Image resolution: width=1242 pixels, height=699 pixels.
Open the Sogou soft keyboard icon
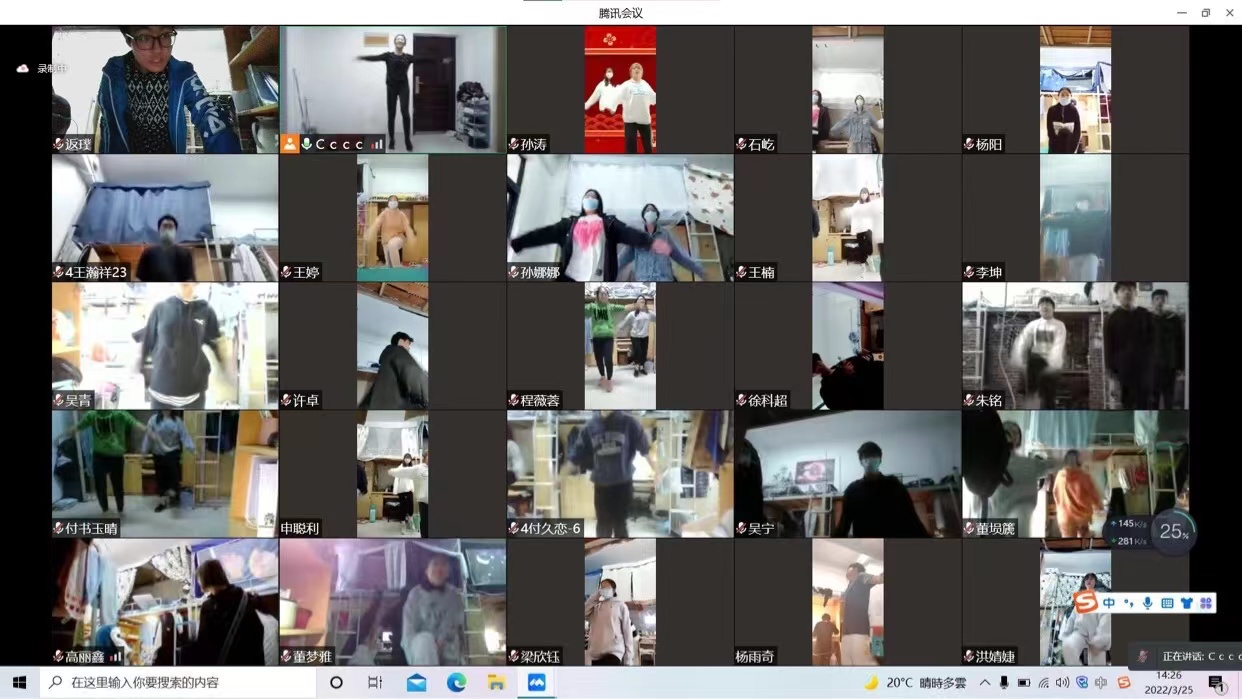click(1167, 603)
